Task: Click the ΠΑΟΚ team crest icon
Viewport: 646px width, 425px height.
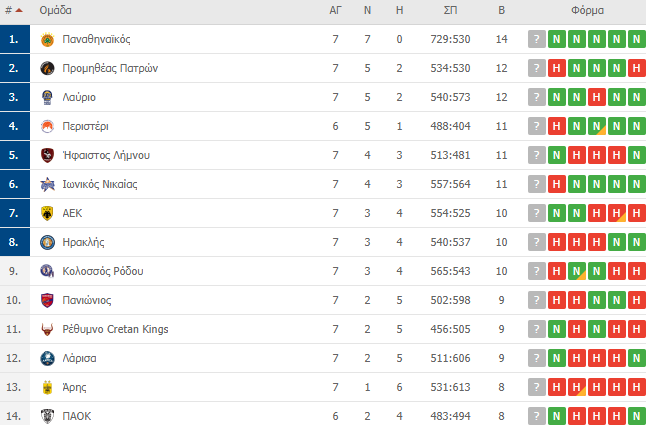Action: pos(47,416)
